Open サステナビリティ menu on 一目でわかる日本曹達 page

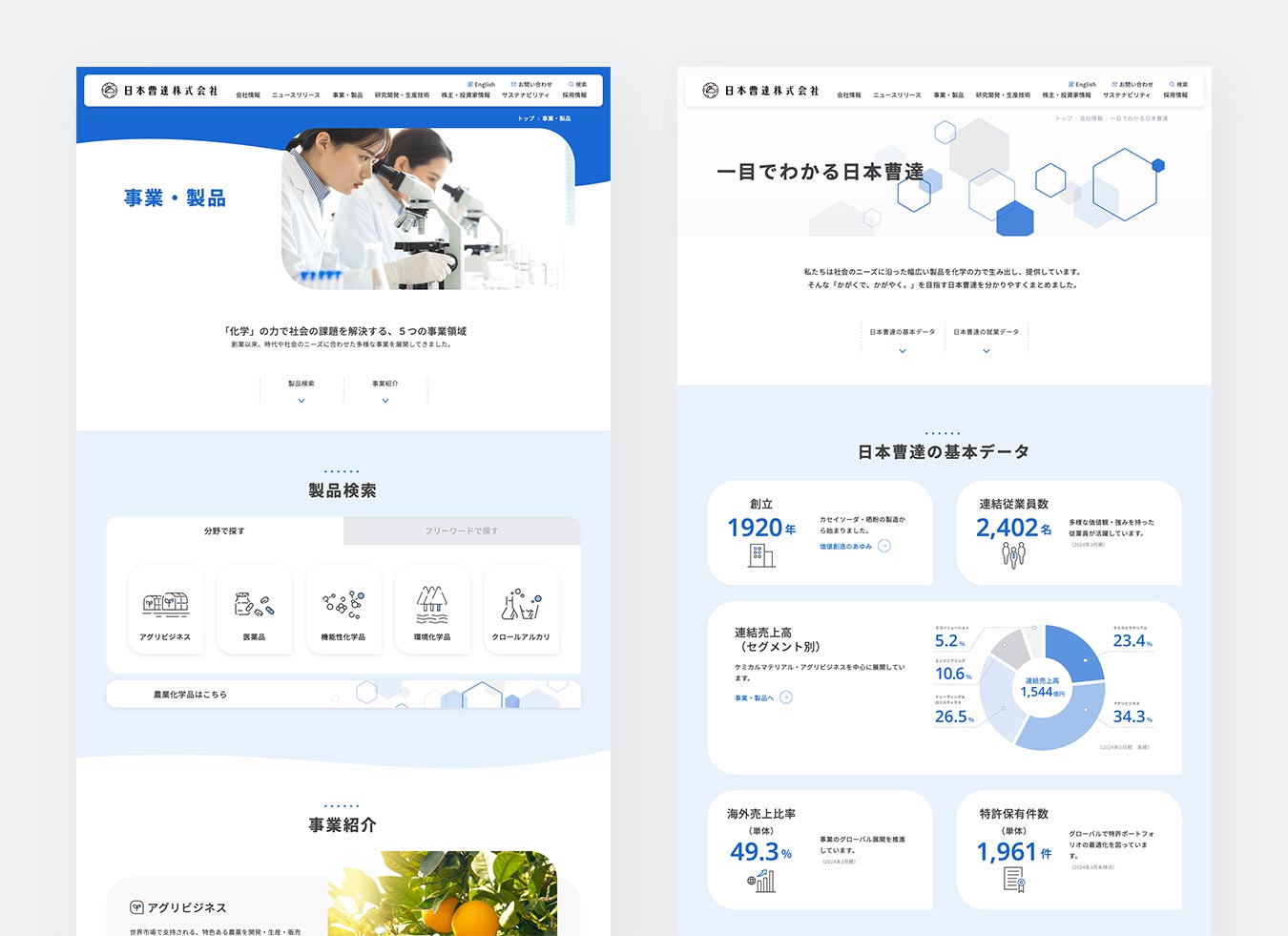coord(1127,95)
